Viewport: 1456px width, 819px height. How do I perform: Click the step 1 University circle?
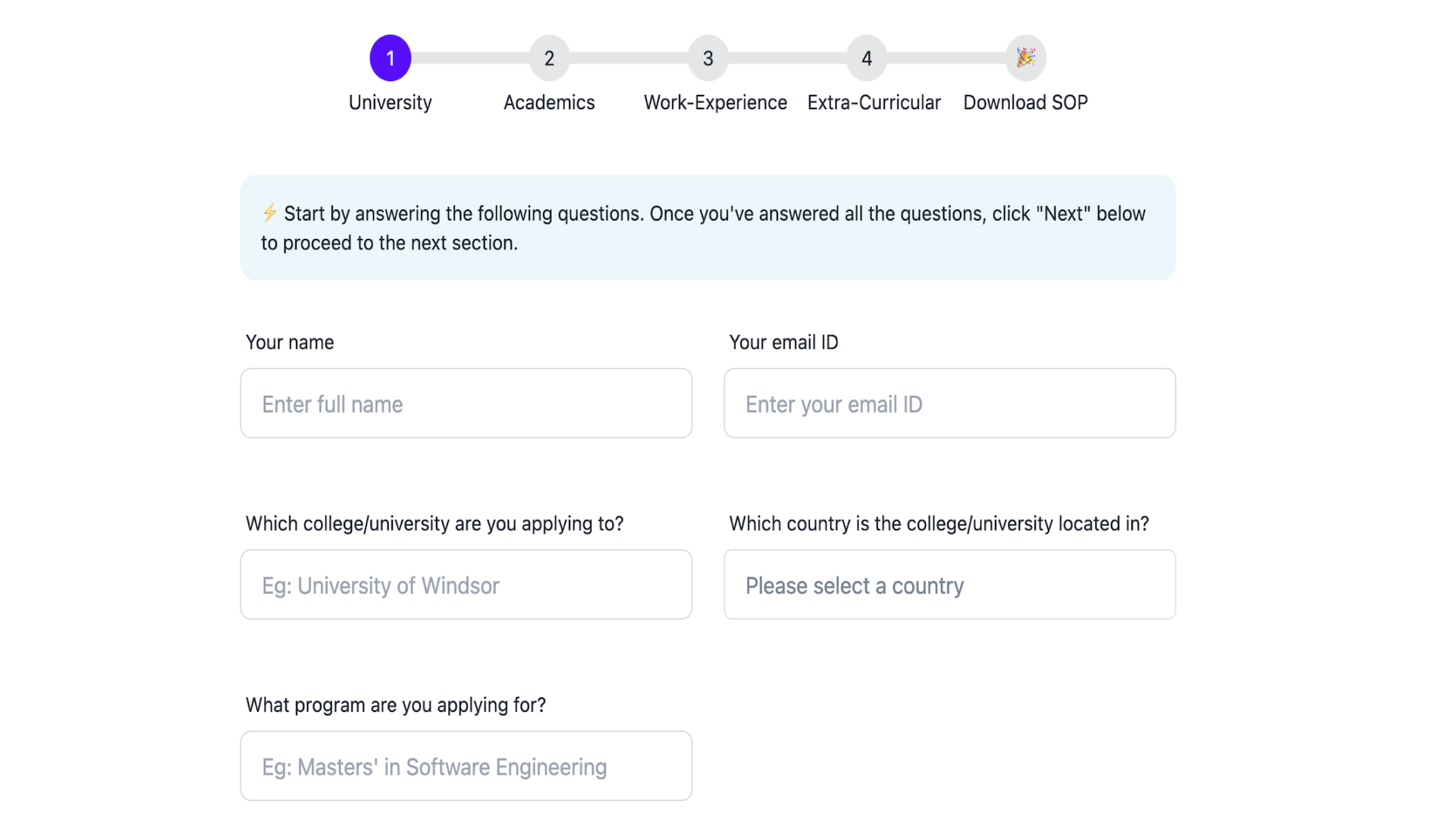[390, 58]
